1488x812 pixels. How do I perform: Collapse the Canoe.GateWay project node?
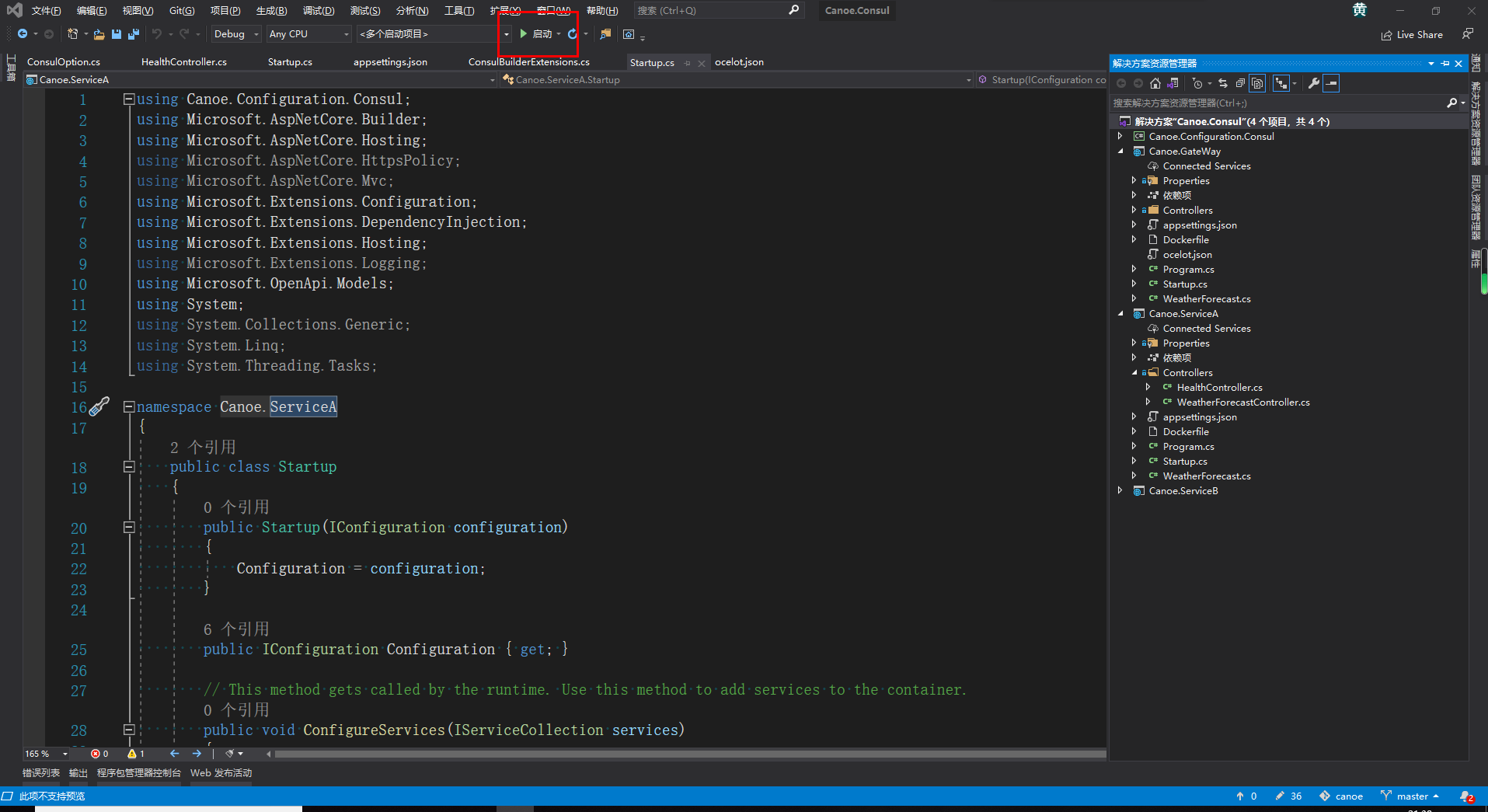1120,152
